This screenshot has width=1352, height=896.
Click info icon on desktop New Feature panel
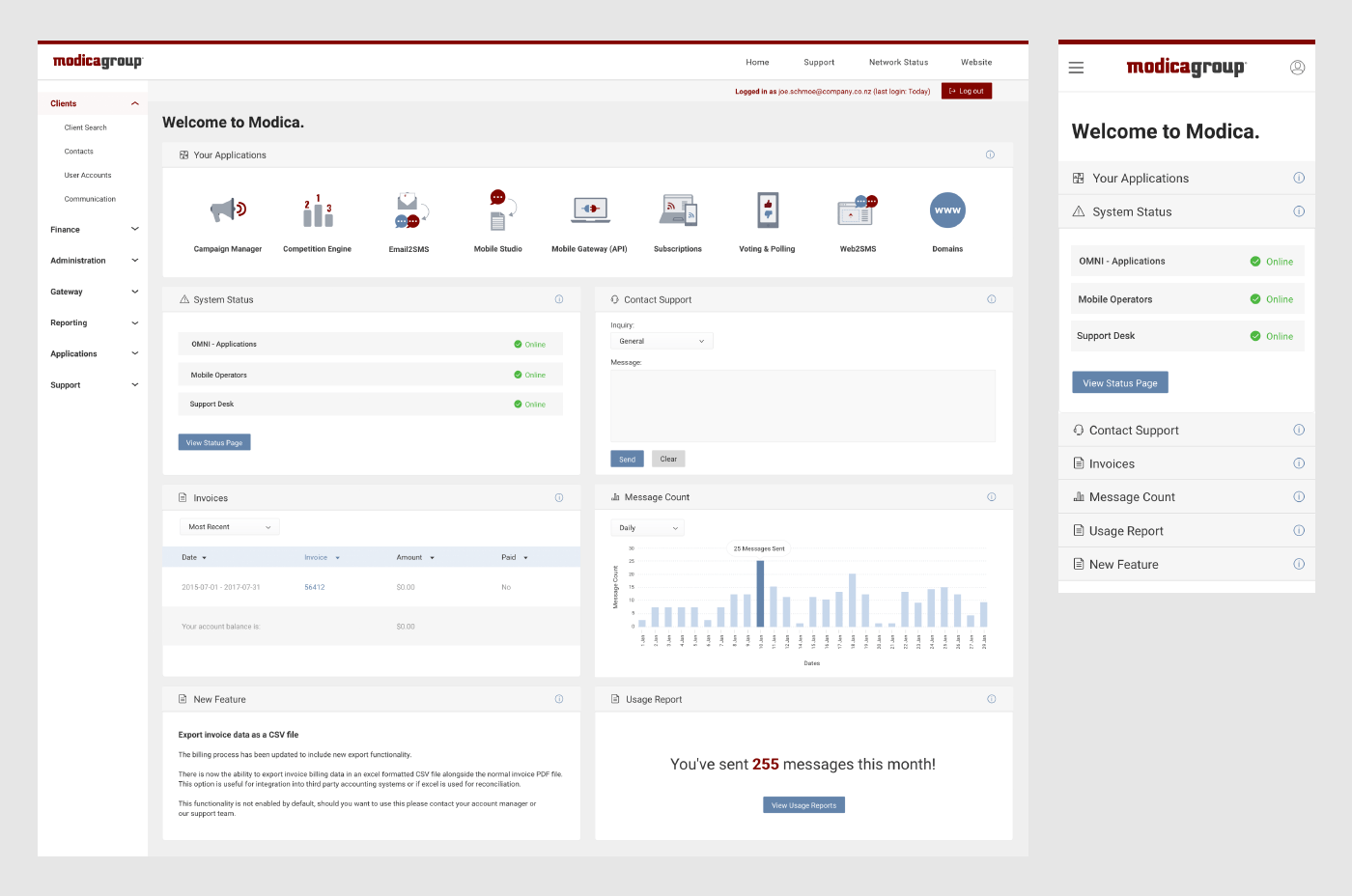[559, 699]
